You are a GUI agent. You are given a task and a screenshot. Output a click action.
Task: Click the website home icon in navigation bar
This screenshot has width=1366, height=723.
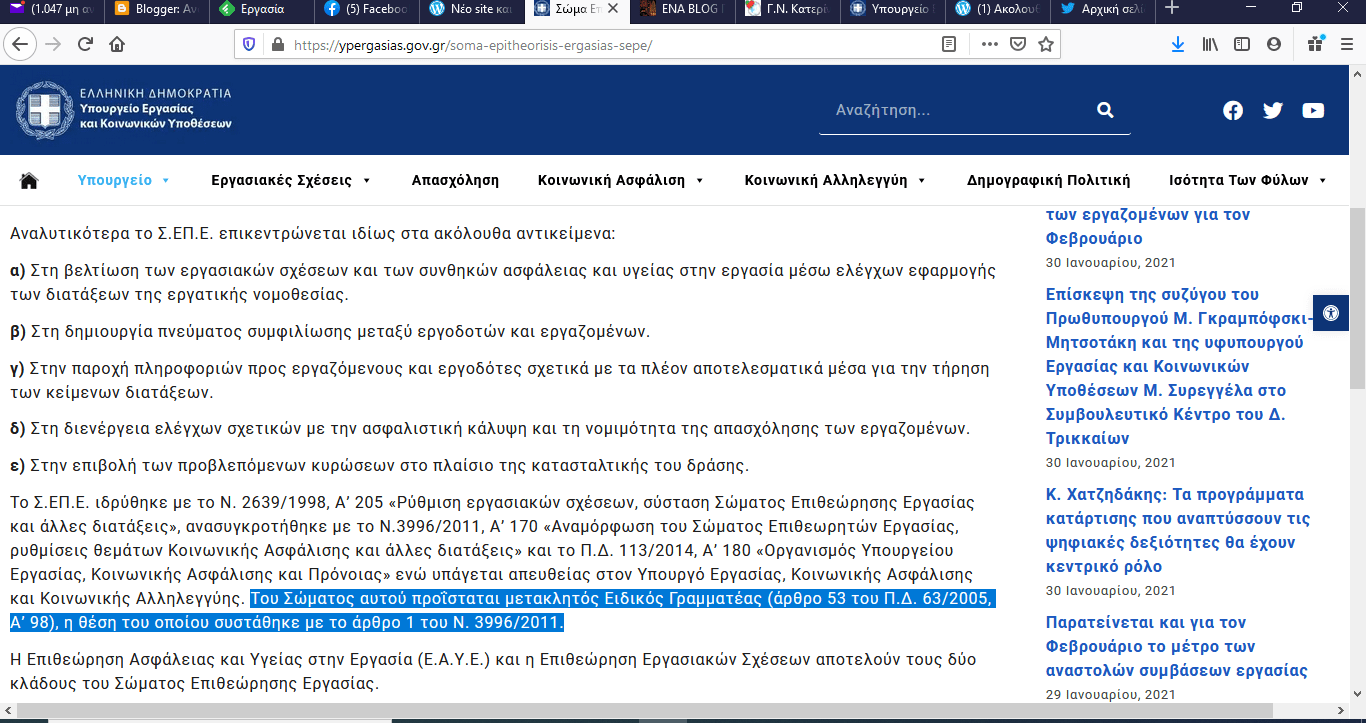click(x=29, y=181)
